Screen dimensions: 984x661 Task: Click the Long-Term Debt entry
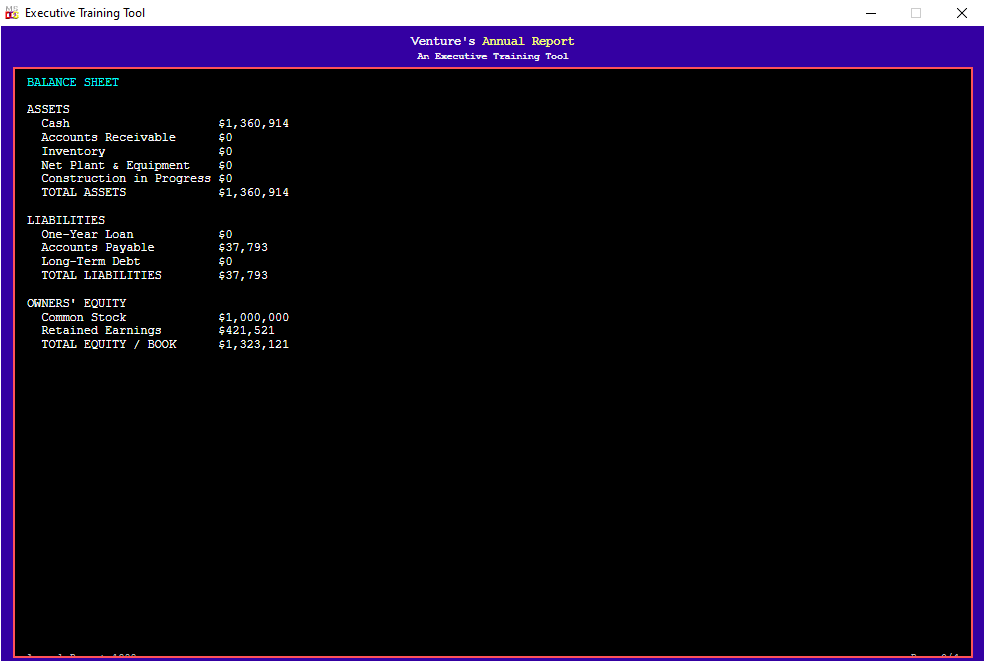[x=136, y=261]
